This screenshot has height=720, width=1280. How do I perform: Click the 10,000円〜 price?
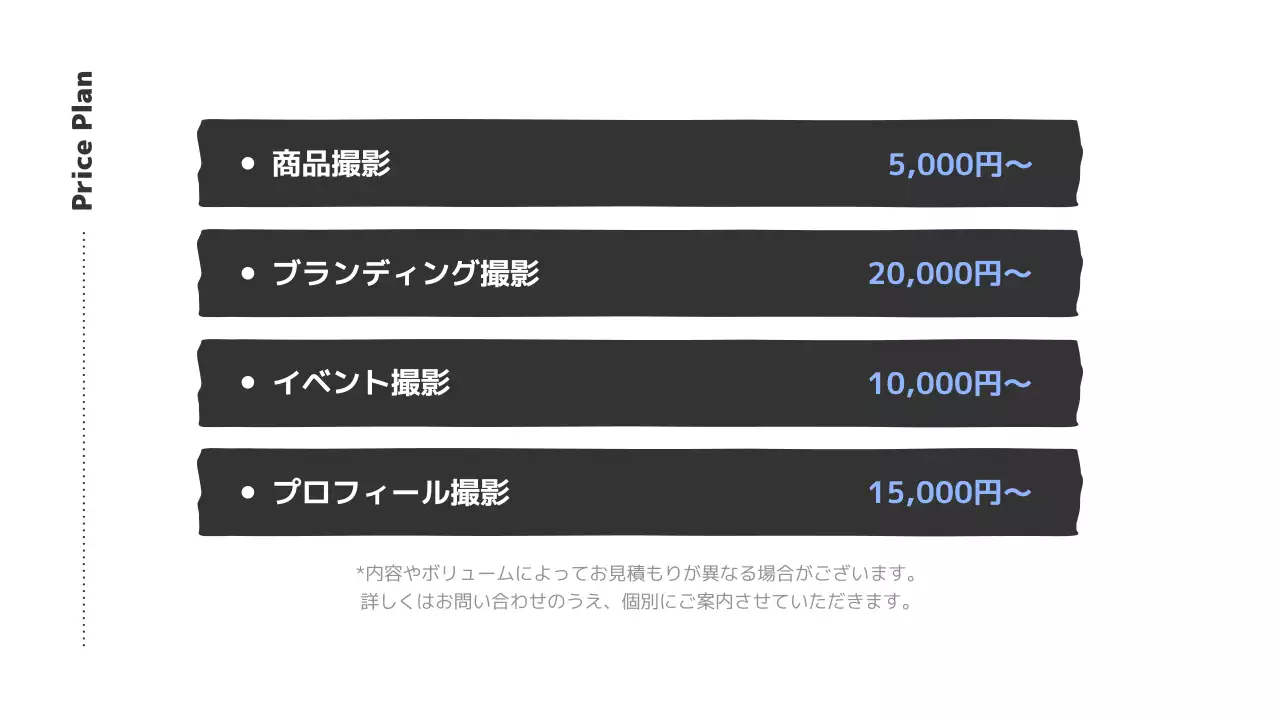coord(949,383)
